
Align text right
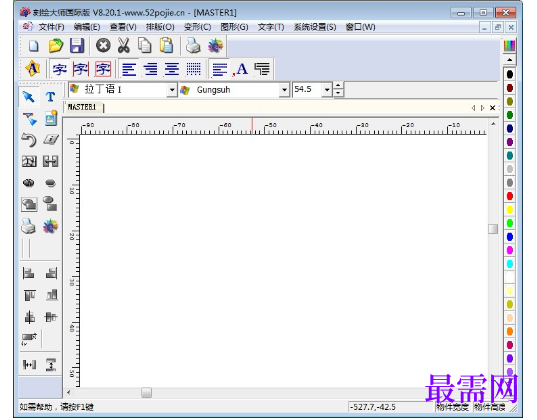coord(151,70)
